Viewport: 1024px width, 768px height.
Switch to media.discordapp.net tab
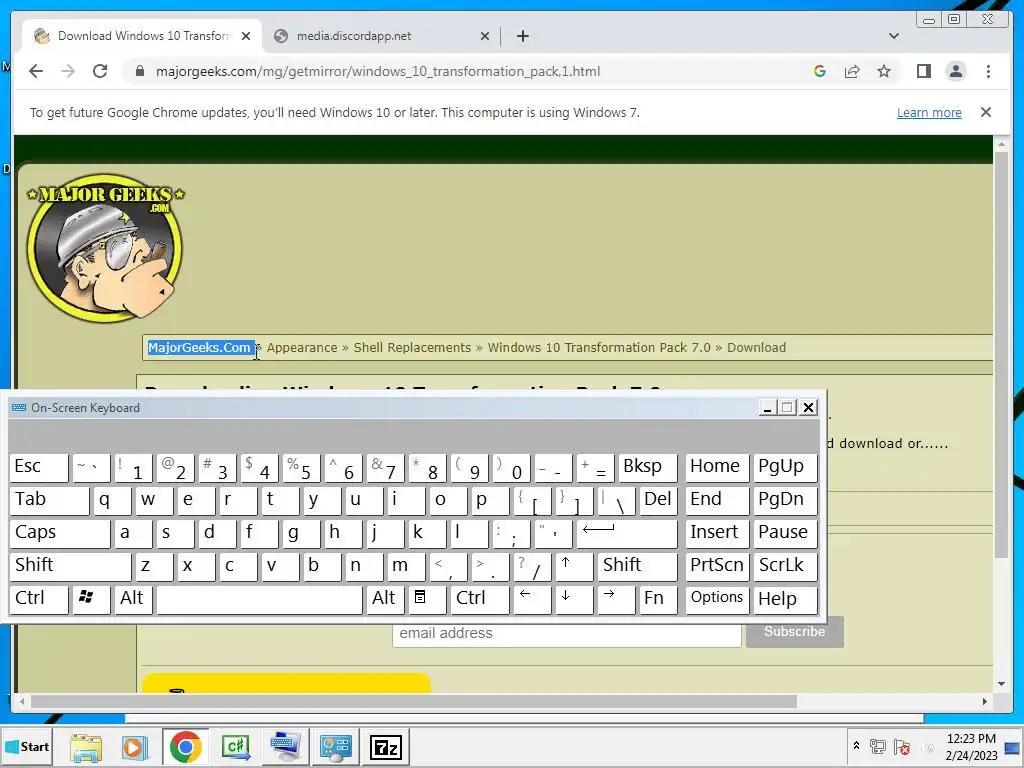coord(381,36)
